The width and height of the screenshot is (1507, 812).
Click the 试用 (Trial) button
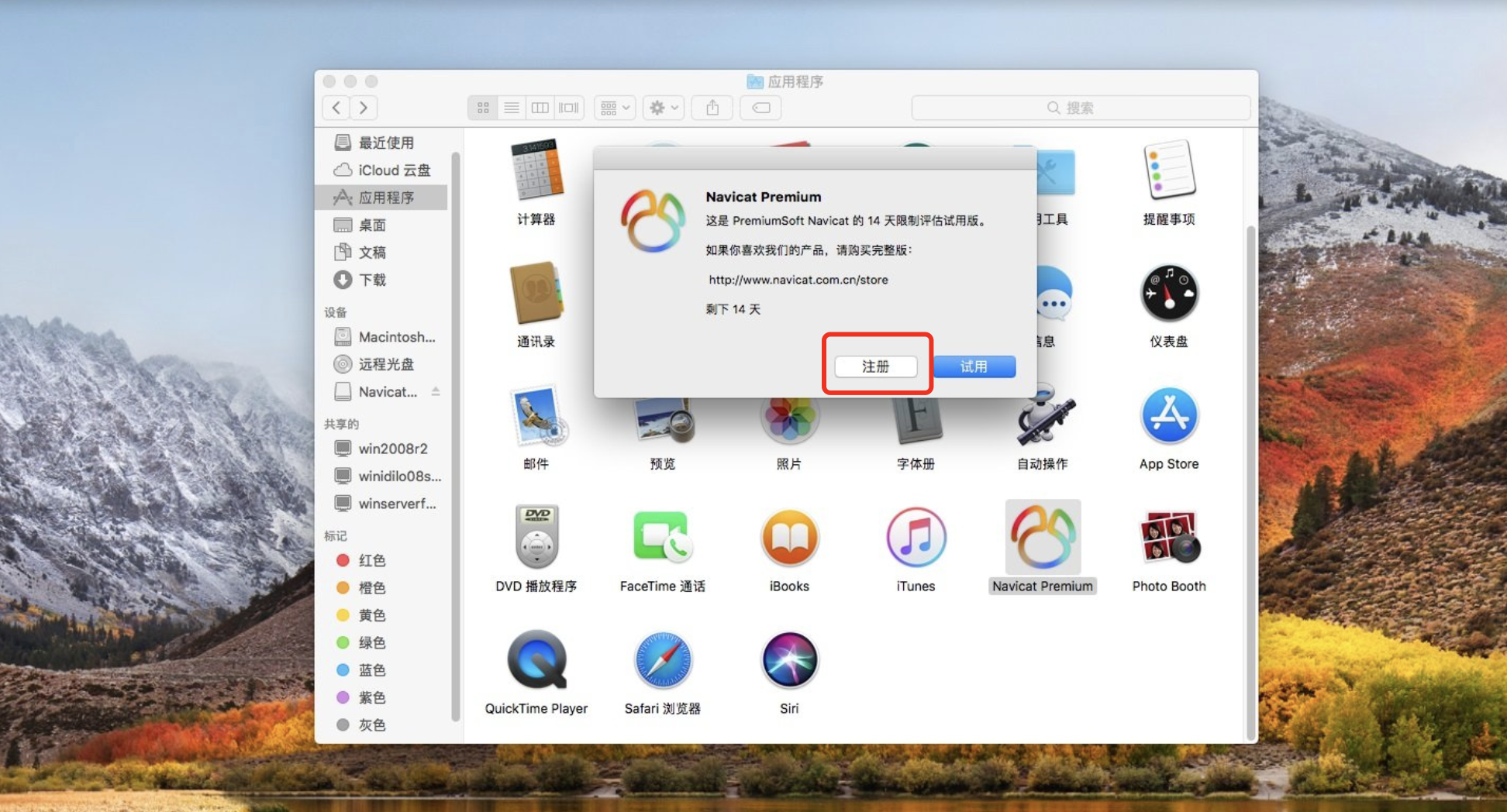pos(974,366)
